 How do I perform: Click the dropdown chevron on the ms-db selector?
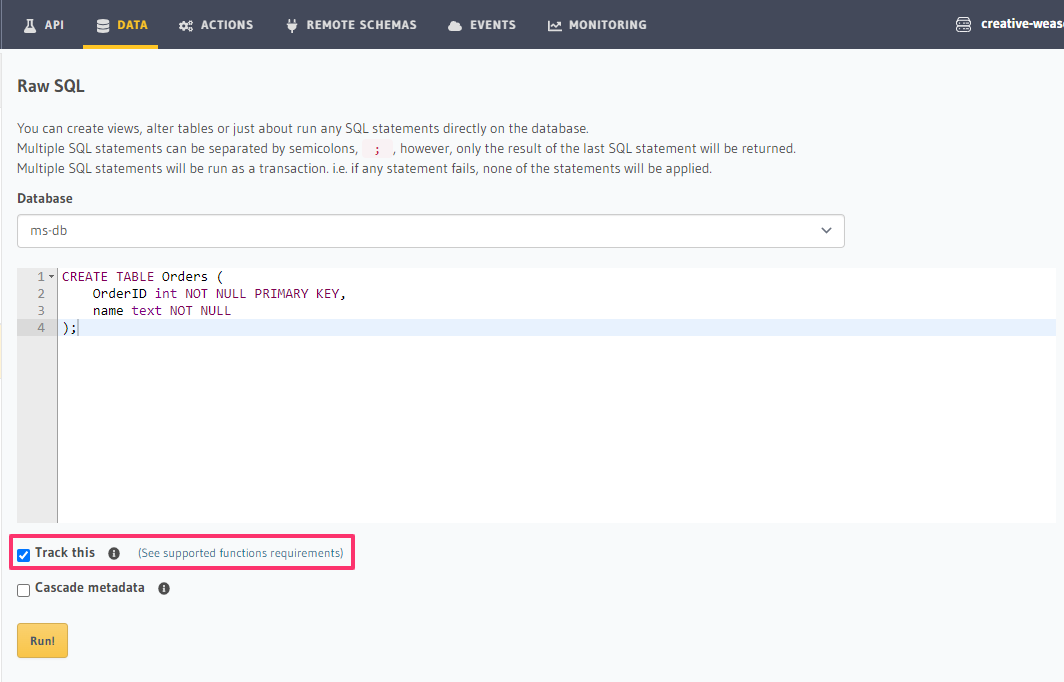click(x=827, y=230)
